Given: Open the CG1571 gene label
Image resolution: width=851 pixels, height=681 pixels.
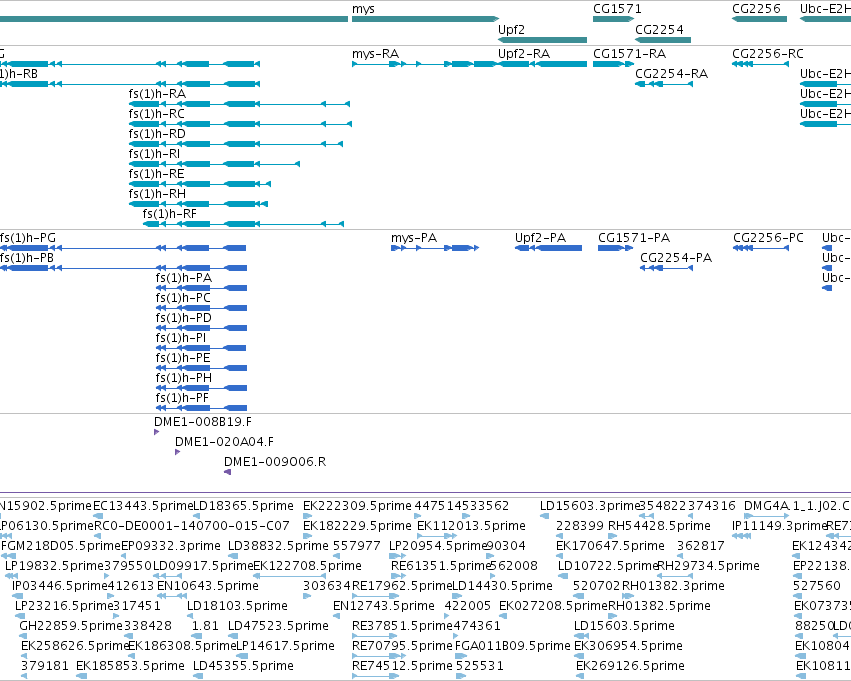Looking at the screenshot, I should (x=617, y=9).
